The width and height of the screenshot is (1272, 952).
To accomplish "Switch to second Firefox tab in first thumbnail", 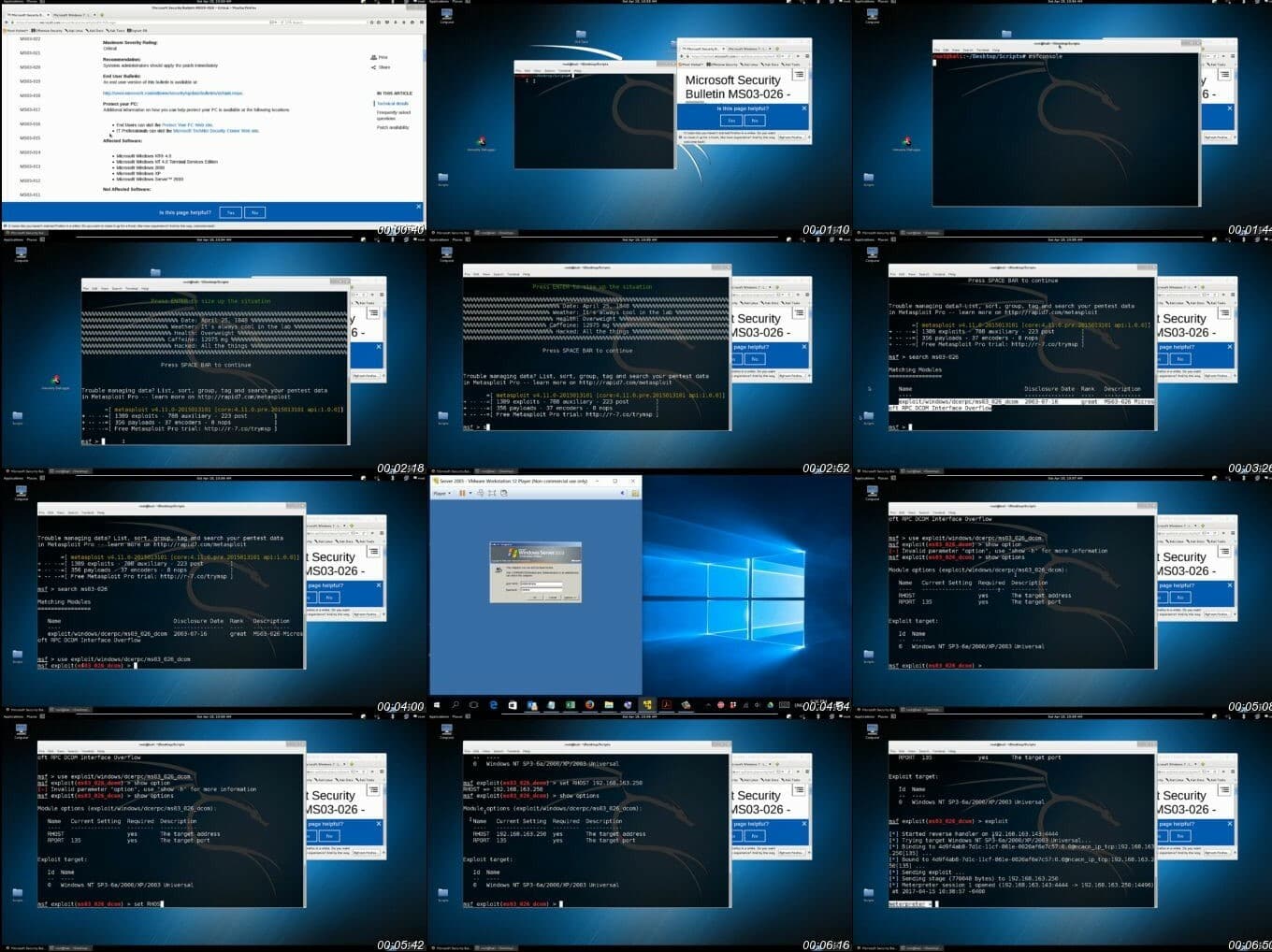I will (71, 15).
